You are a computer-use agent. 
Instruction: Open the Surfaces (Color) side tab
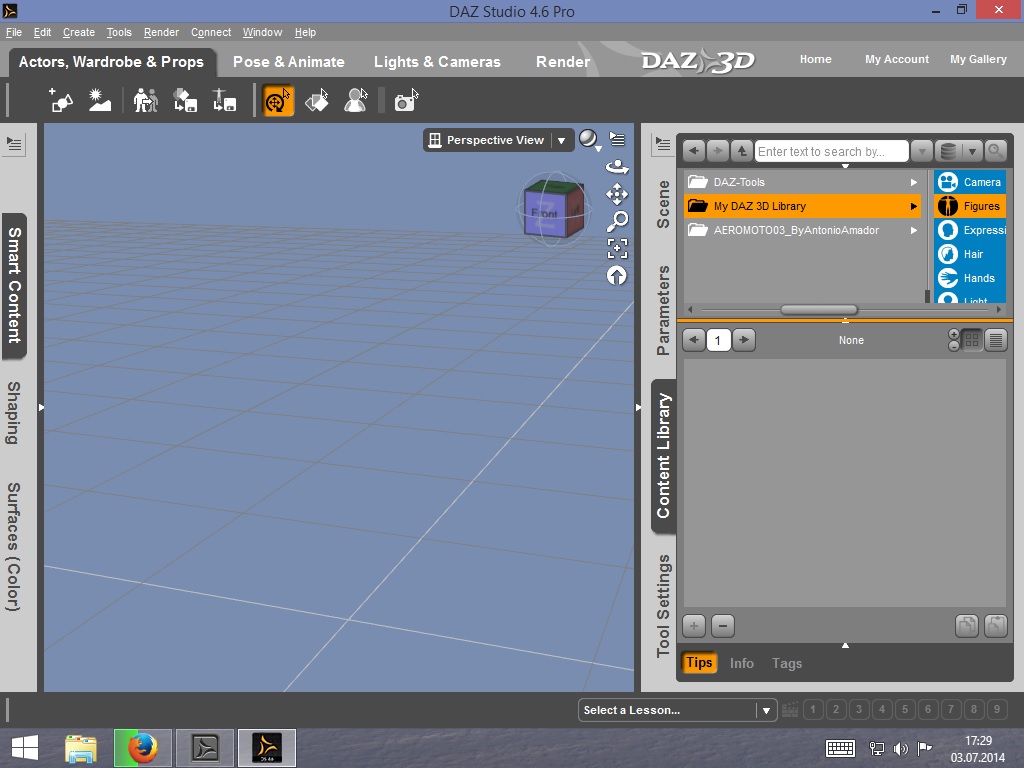(13, 547)
